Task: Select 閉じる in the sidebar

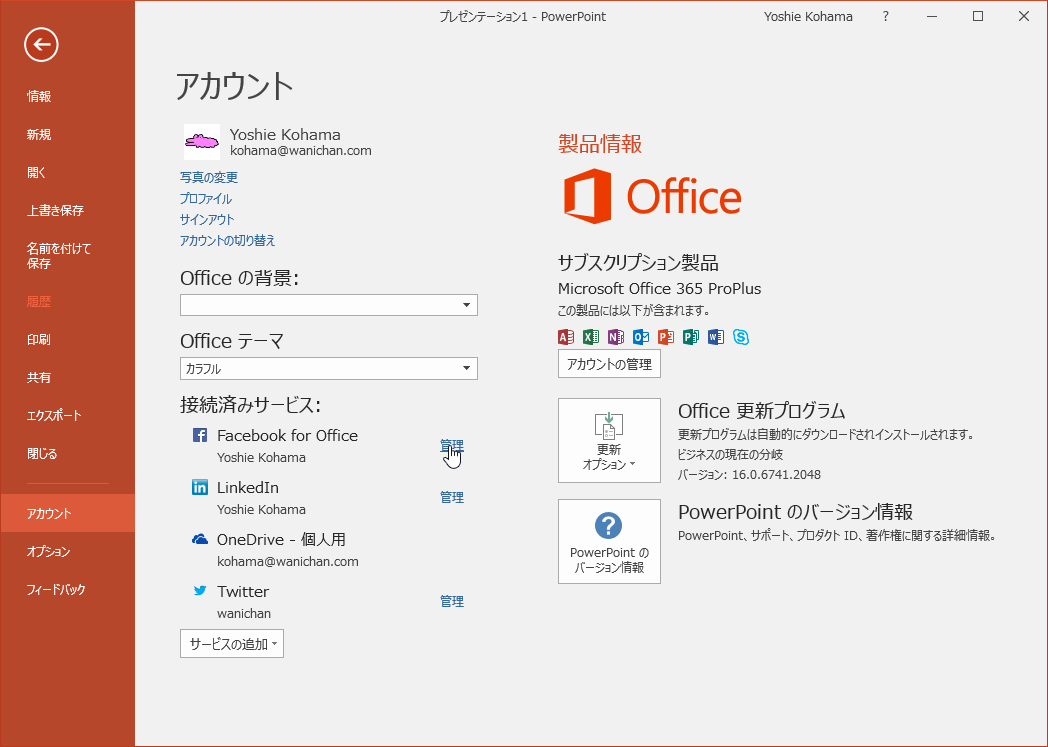Action: pos(42,454)
